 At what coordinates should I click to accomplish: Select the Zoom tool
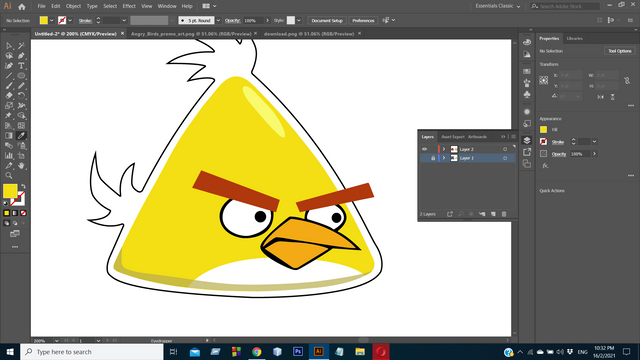(x=9, y=176)
